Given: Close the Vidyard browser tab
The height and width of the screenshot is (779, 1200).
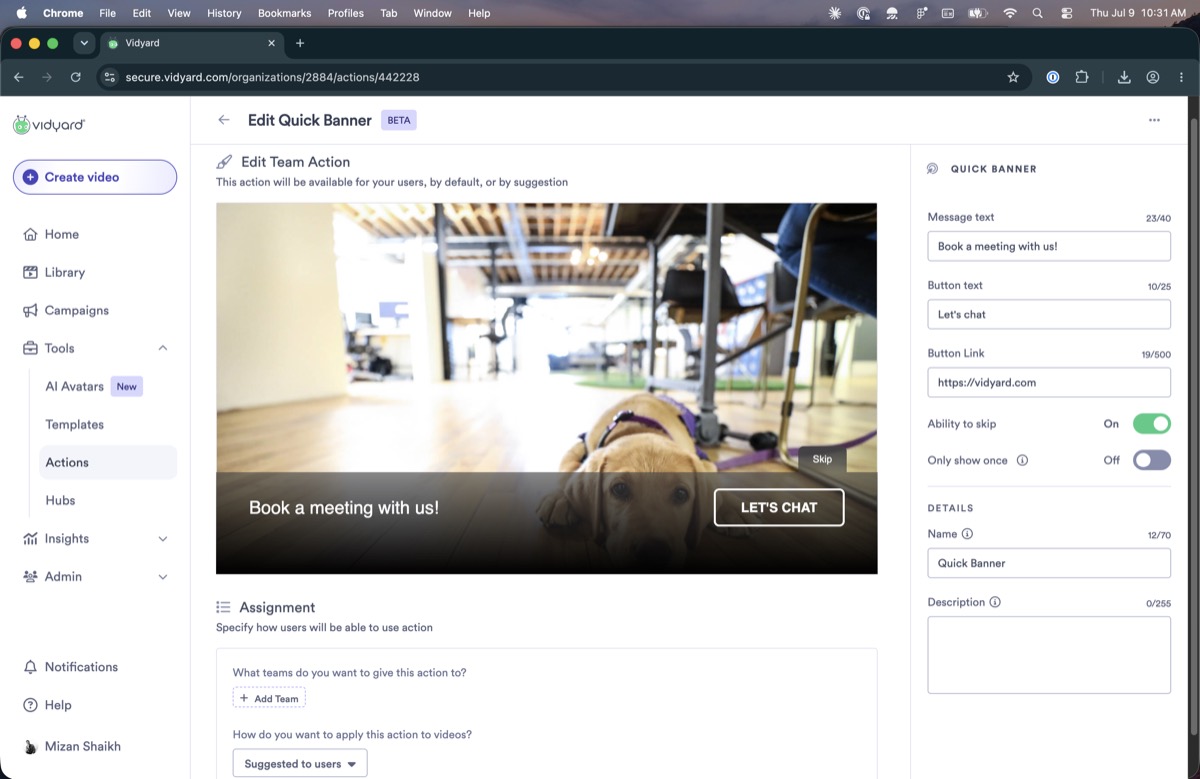Looking at the screenshot, I should tap(272, 43).
